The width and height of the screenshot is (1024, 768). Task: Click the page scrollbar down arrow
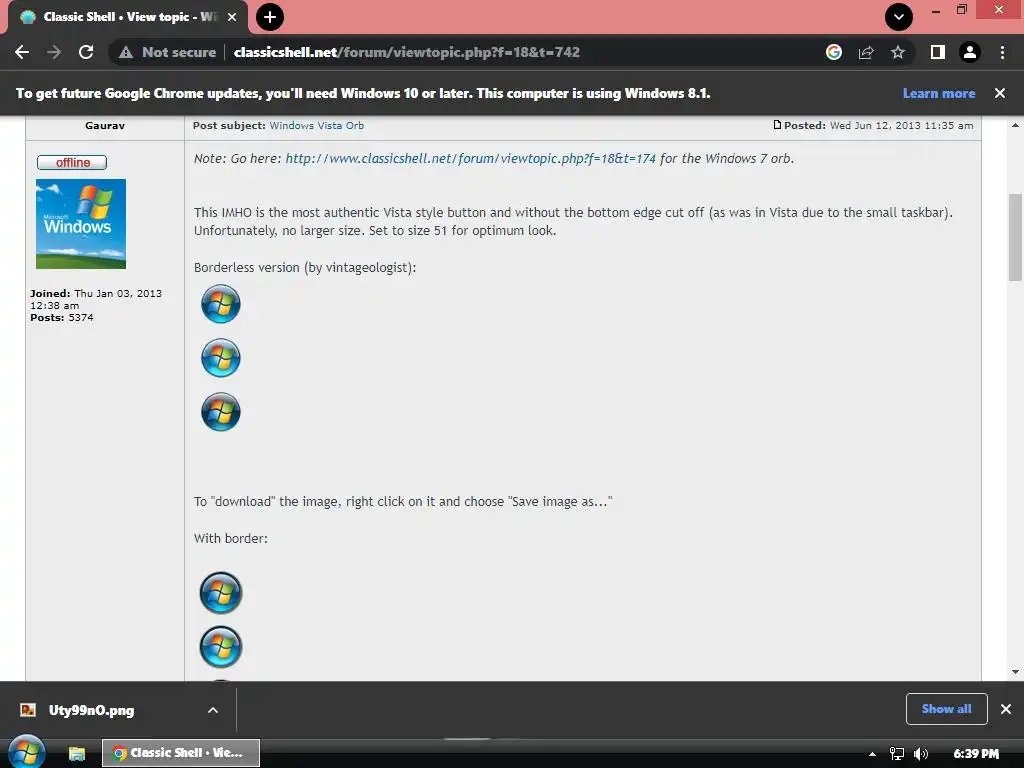(x=1015, y=672)
